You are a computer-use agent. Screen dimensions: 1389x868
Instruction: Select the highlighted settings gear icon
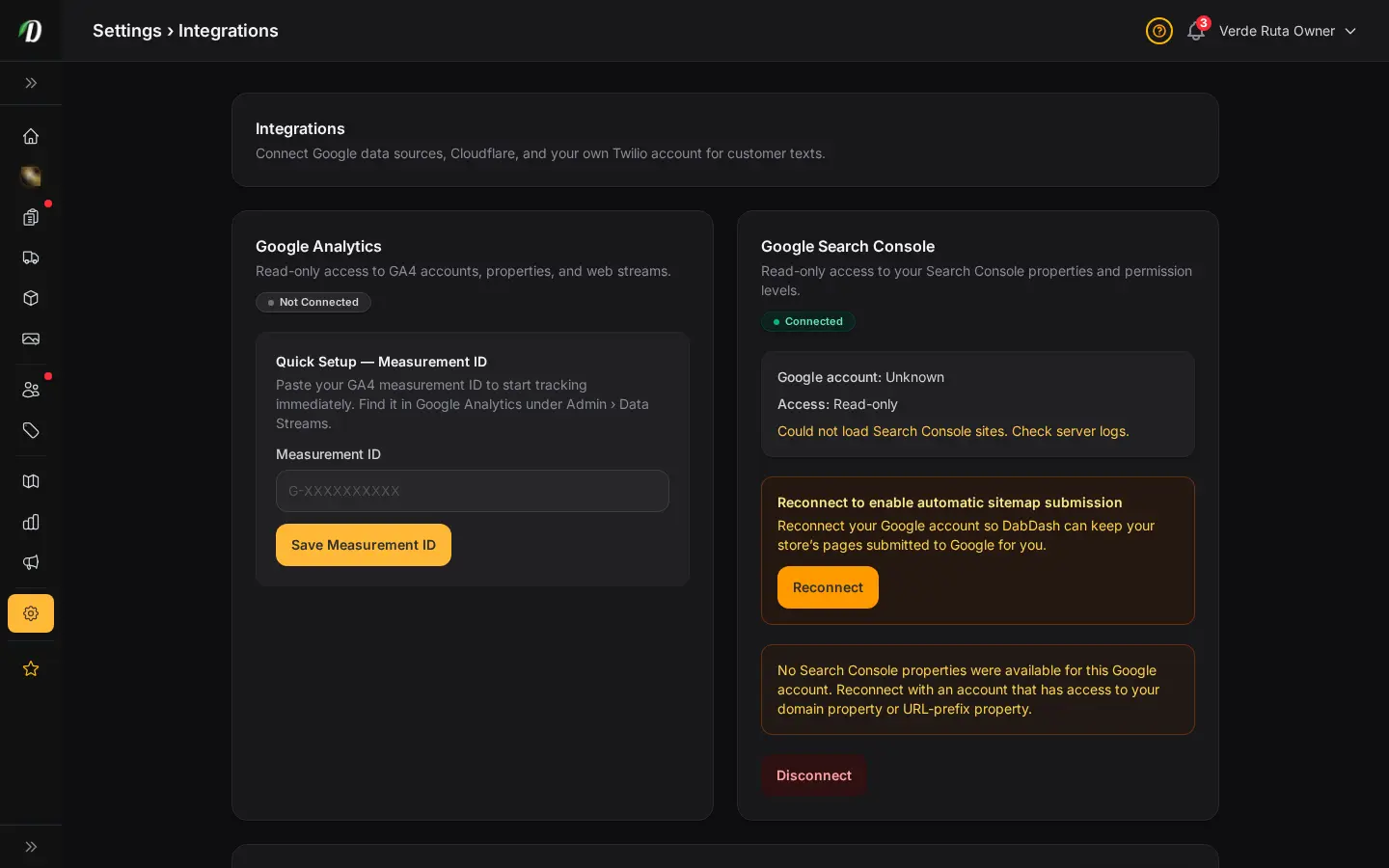point(31,613)
